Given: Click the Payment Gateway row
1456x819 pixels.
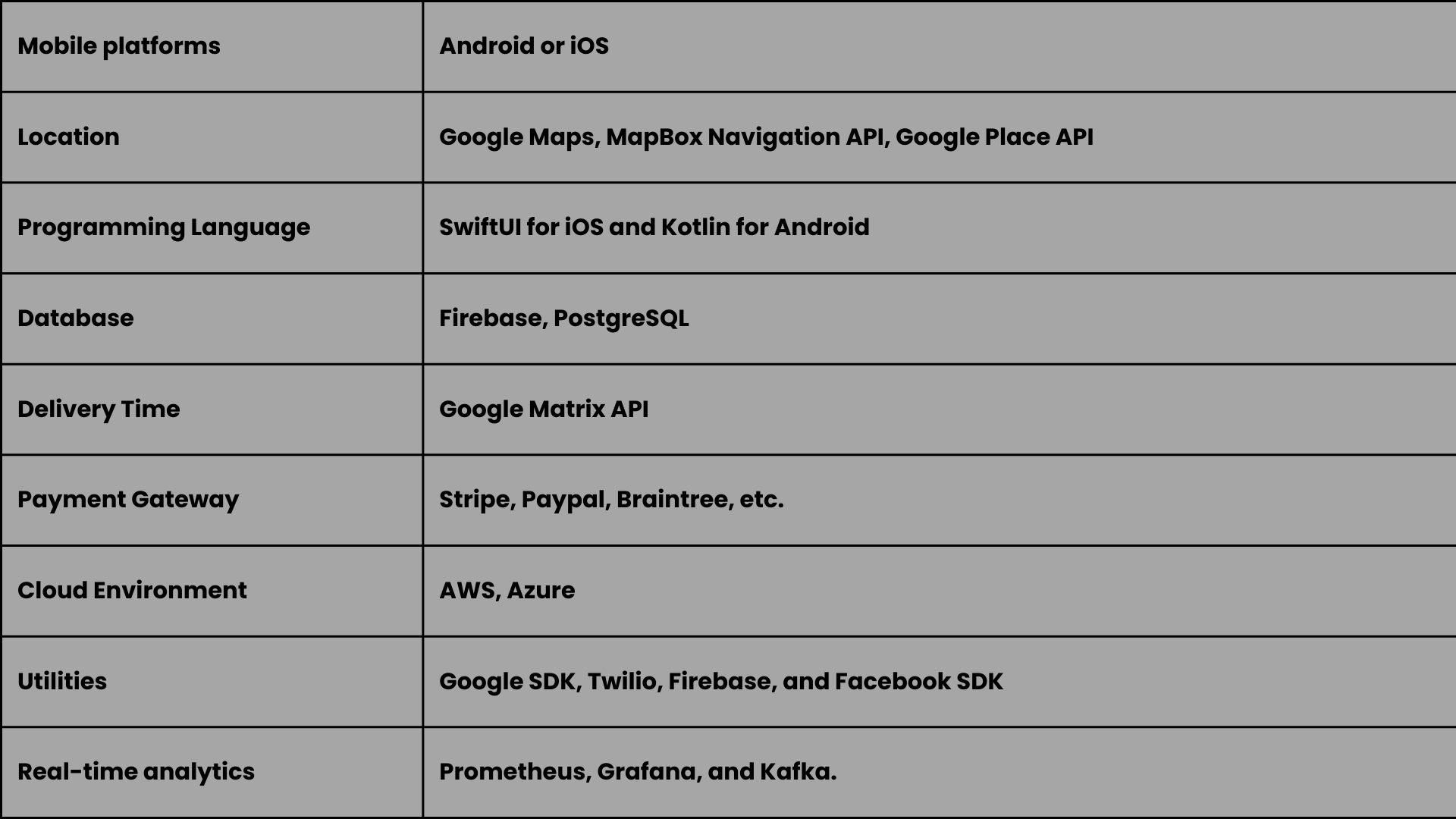Looking at the screenshot, I should pyautogui.click(x=728, y=499).
